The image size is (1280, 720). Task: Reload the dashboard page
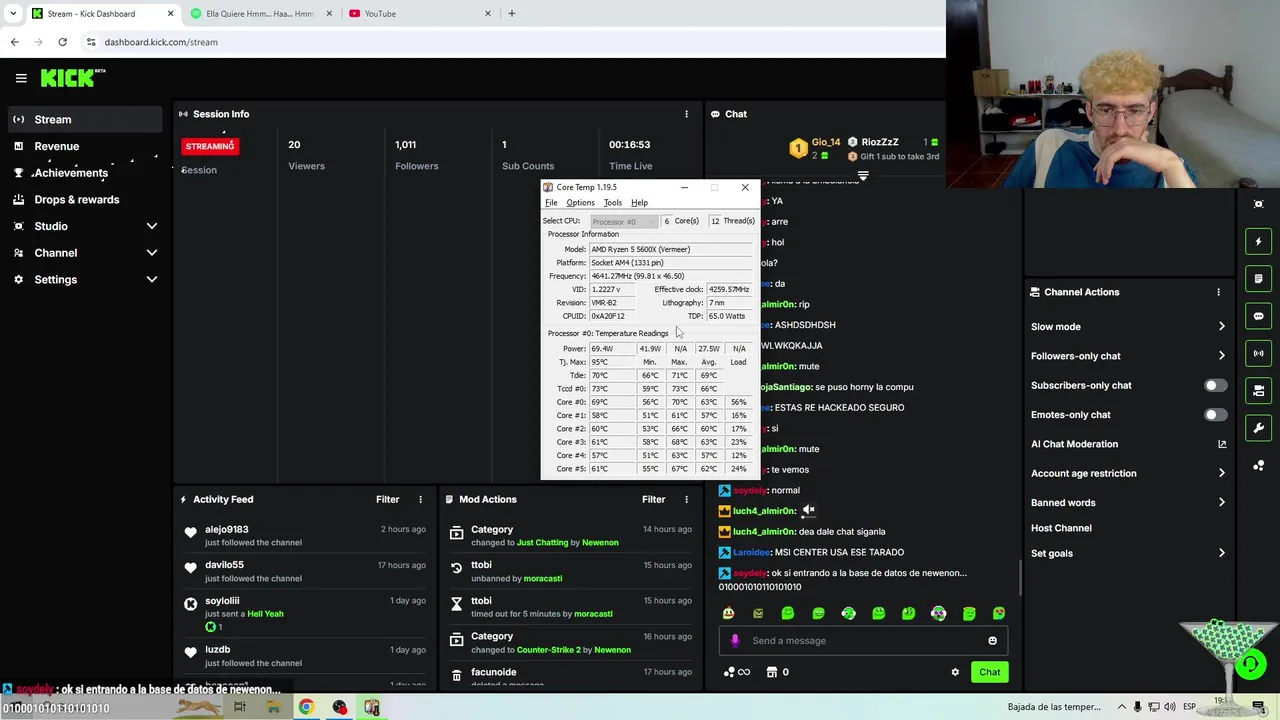coord(62,42)
